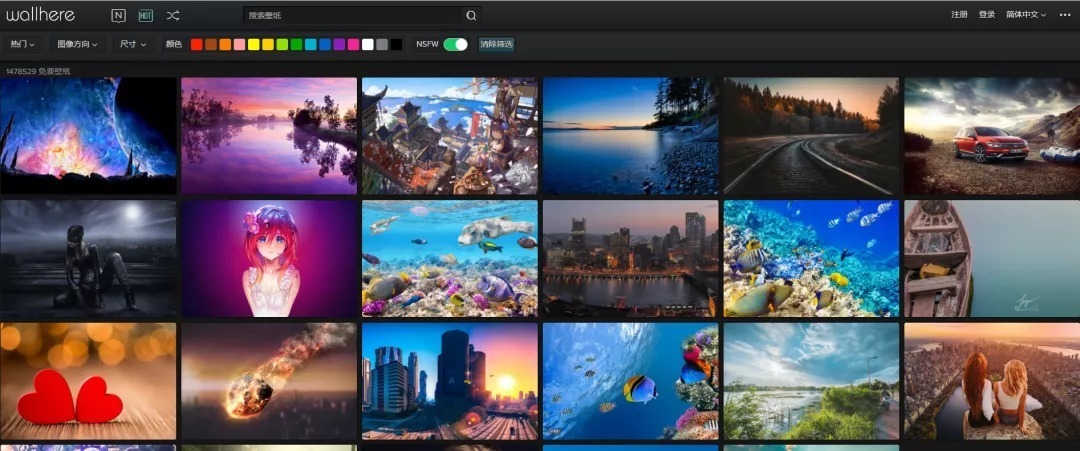Toggle the NSFW switch off
The width and height of the screenshot is (1080, 451).
click(455, 44)
